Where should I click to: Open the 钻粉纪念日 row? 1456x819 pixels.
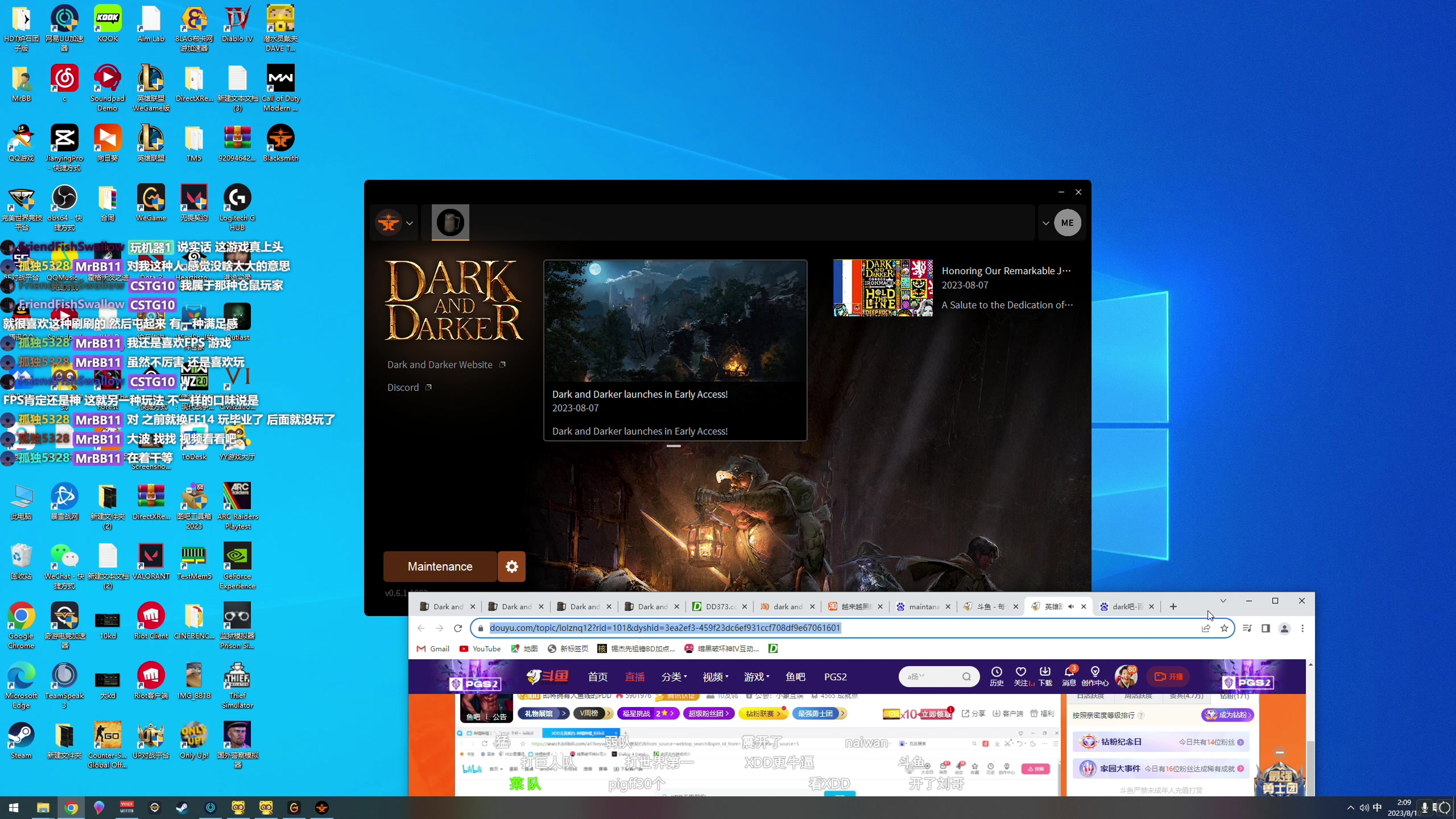[1160, 742]
